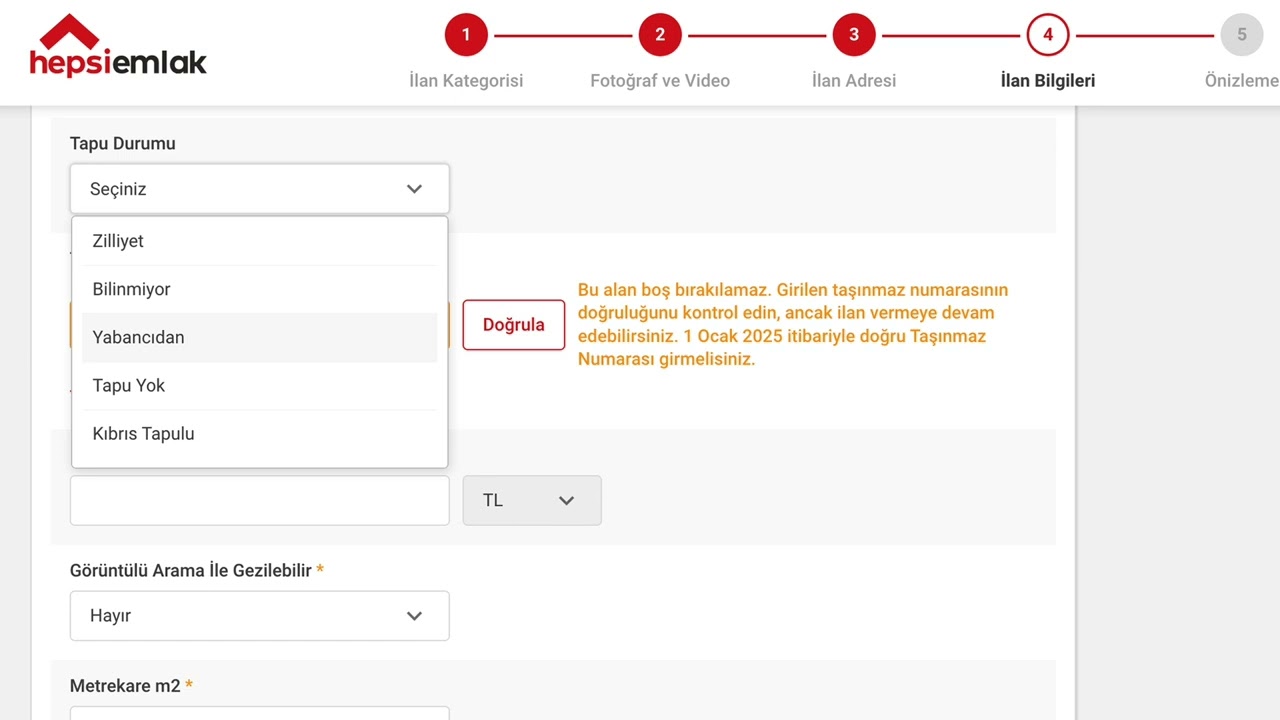
Task: Open Görüntülü Arama Hayır dropdown
Action: click(260, 616)
